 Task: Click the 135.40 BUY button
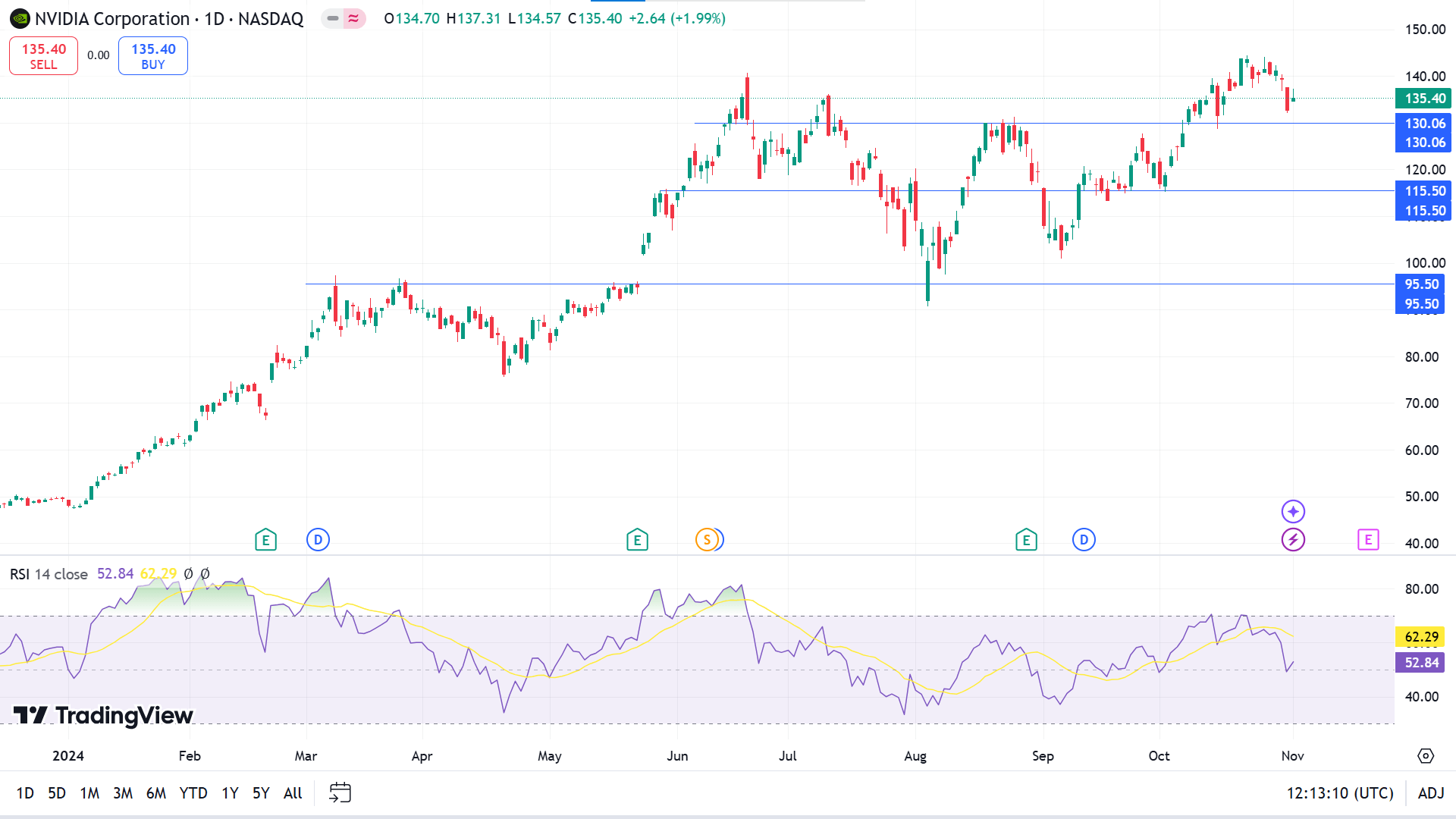153,55
